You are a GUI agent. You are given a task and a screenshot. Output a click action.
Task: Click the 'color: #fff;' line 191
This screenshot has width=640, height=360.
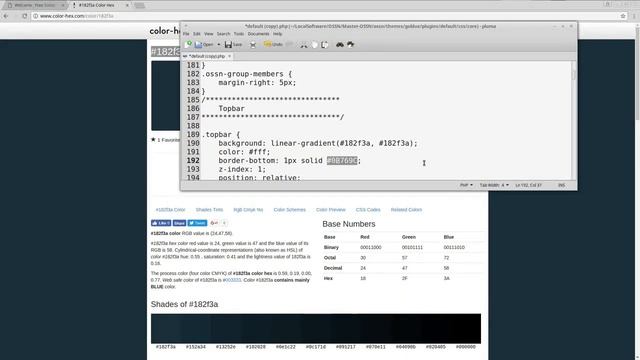244,152
